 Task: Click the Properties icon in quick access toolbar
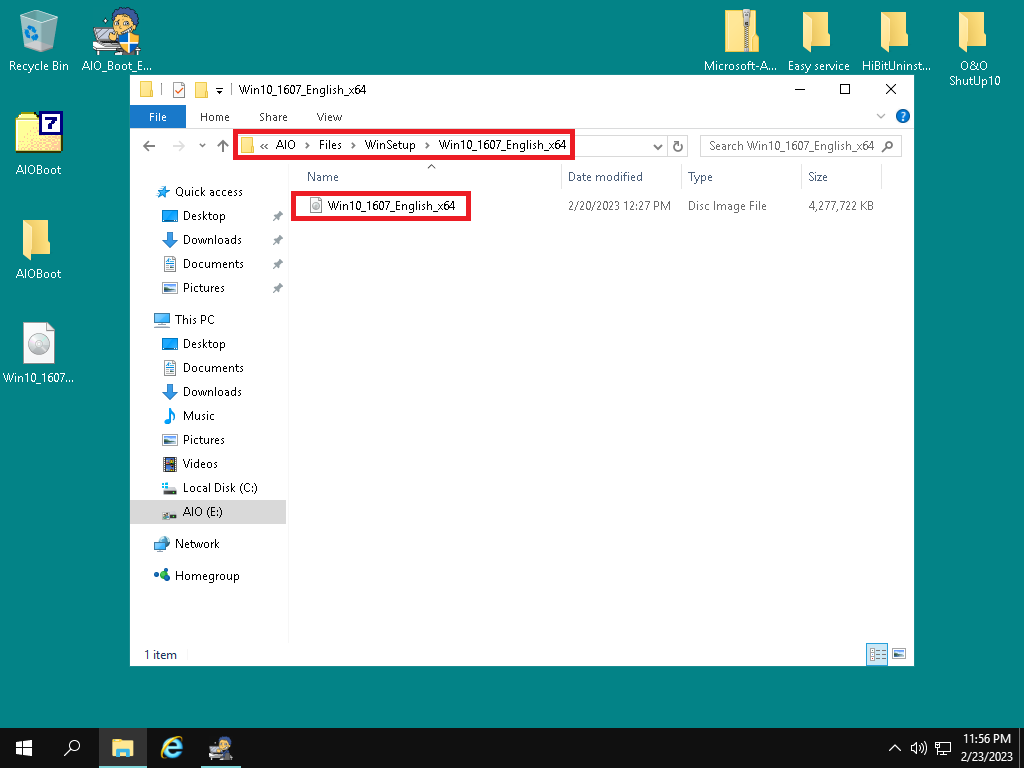179,90
